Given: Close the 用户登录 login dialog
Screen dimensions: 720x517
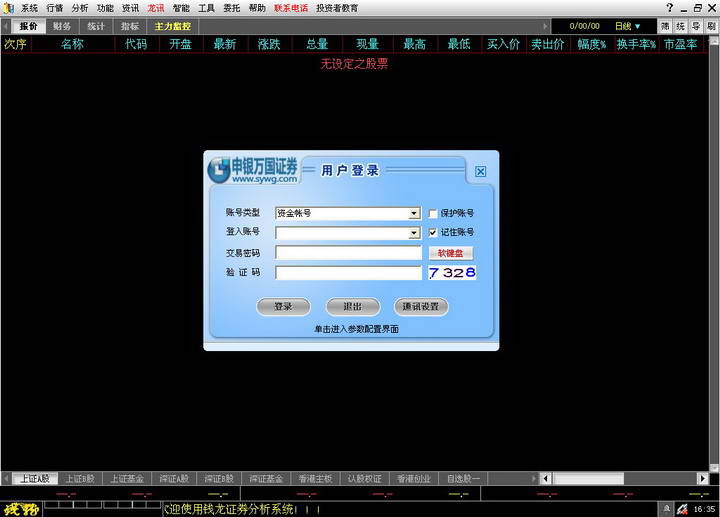Looking at the screenshot, I should coord(480,172).
